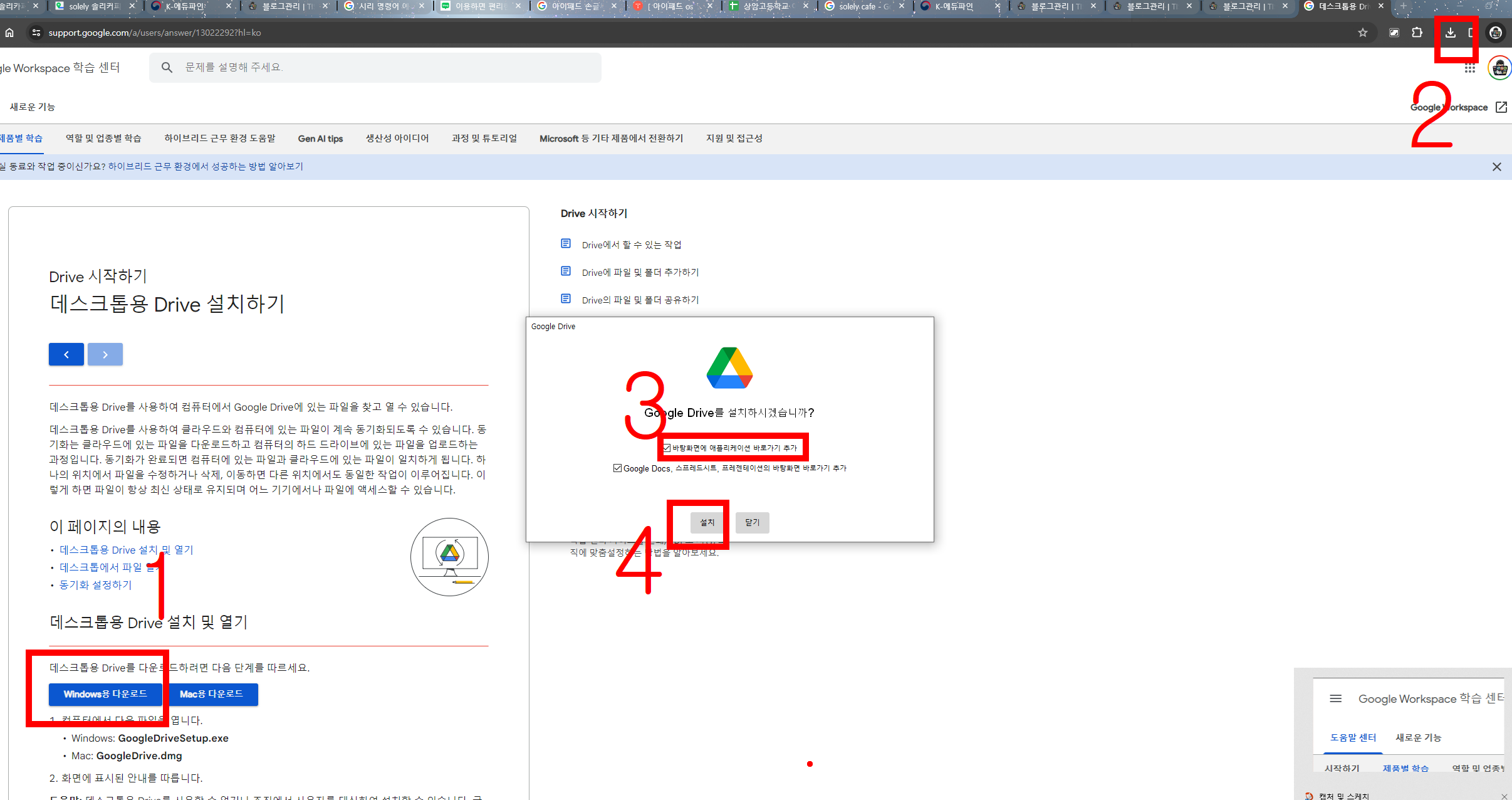Viewport: 1512px width, 800px height.
Task: Click the home button in browser toolbar
Action: tap(9, 33)
